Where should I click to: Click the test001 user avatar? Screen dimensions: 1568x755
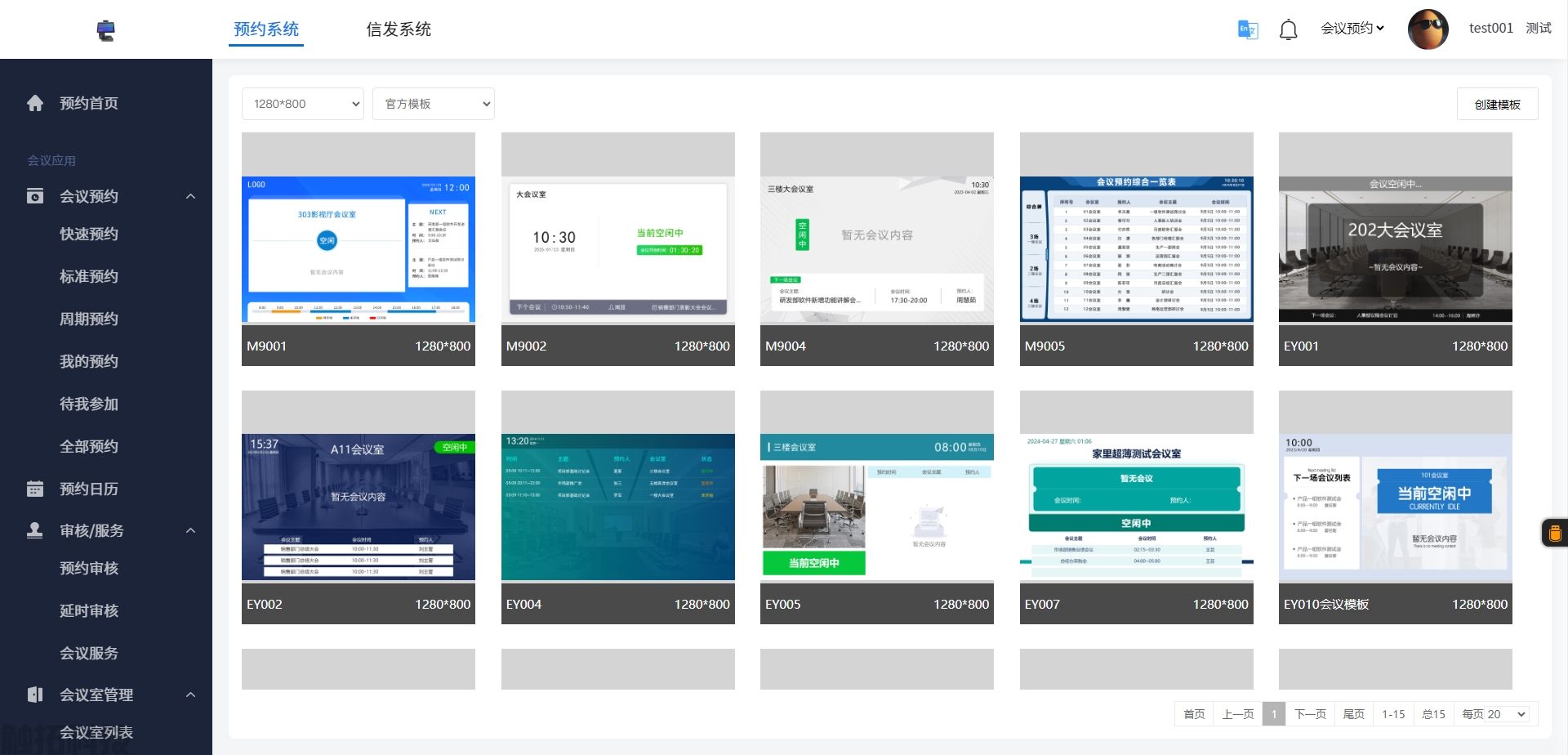tap(1428, 29)
